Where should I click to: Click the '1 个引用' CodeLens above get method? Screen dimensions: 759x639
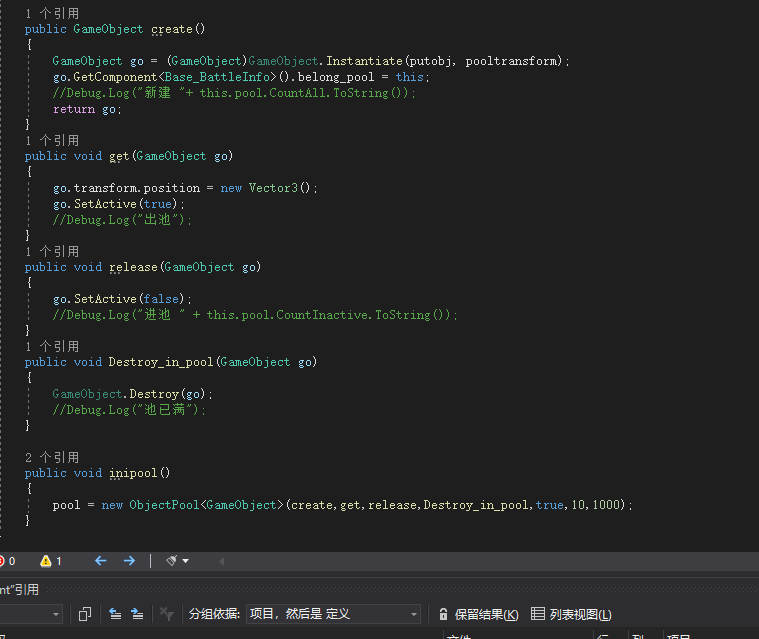coord(52,141)
